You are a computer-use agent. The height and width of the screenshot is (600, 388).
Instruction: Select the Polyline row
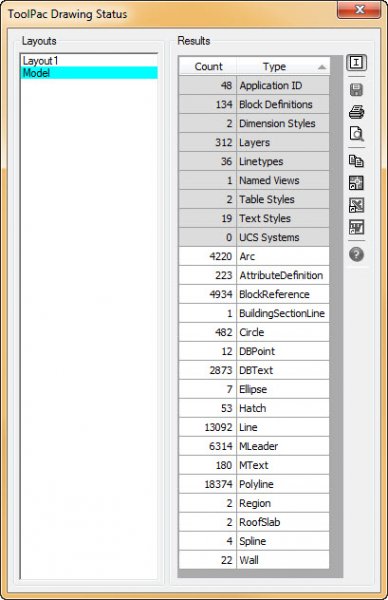(254, 484)
